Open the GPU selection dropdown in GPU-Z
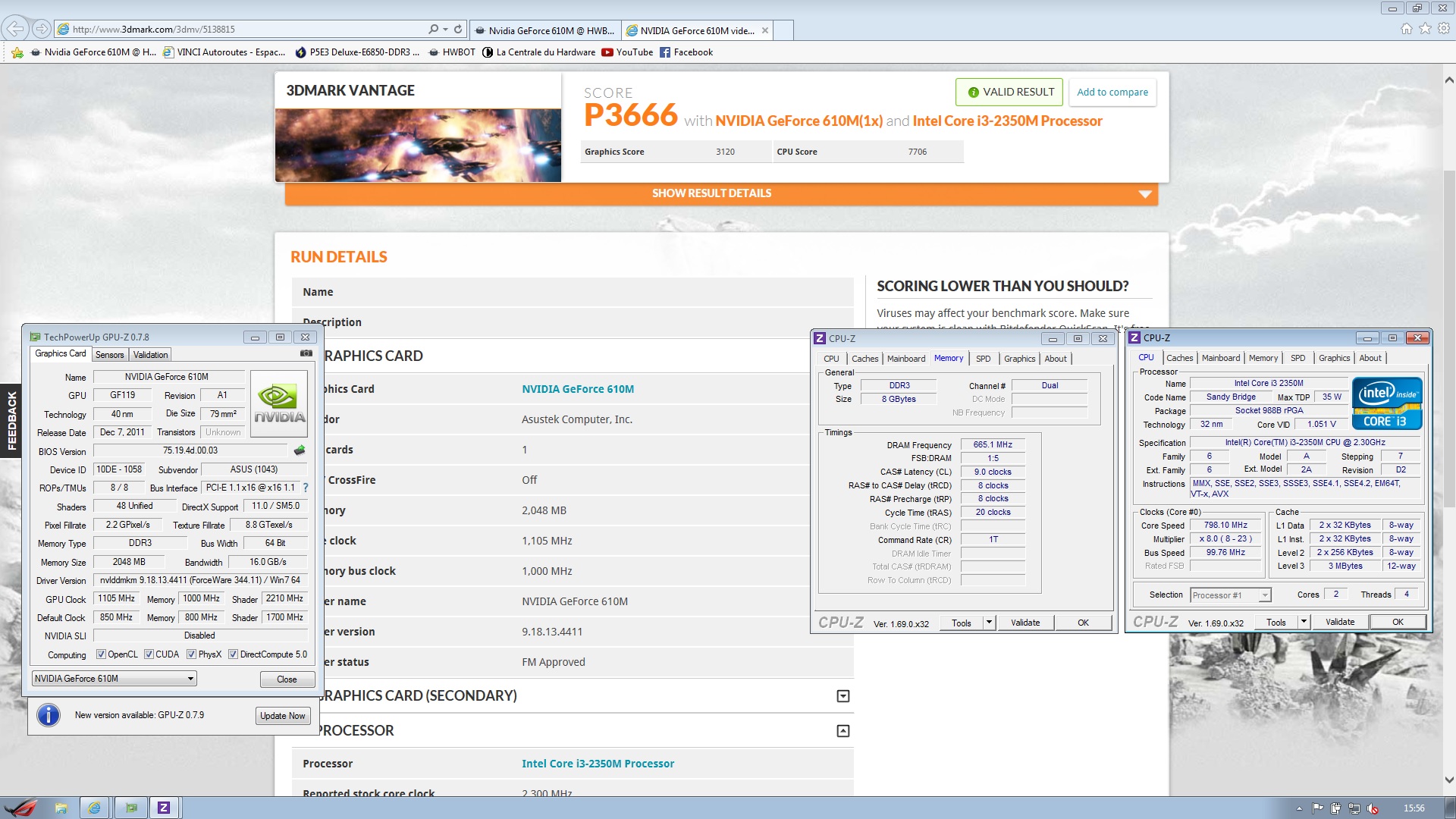1456x819 pixels. [115, 679]
